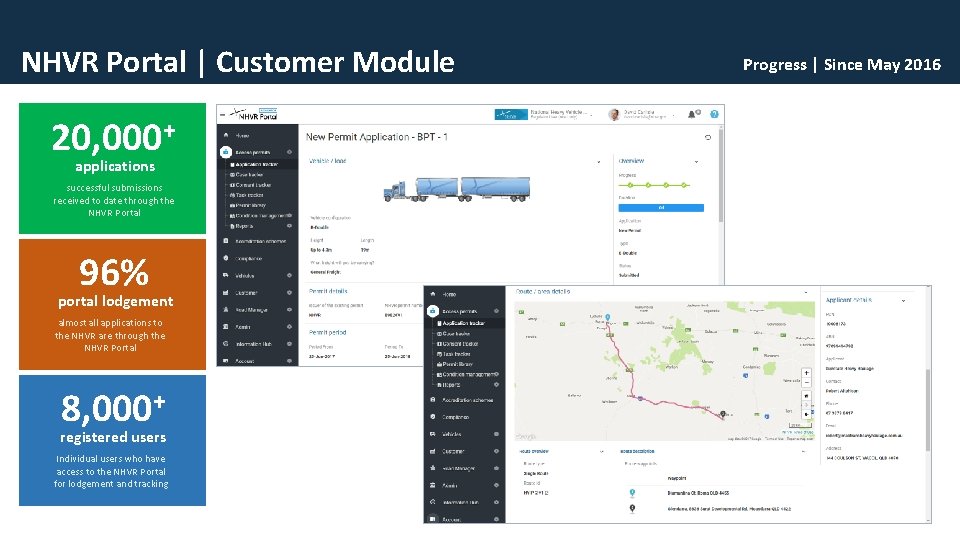The width and height of the screenshot is (960, 540).
Task: Click "20,000+" applications figure on green card
Action: 114,137
